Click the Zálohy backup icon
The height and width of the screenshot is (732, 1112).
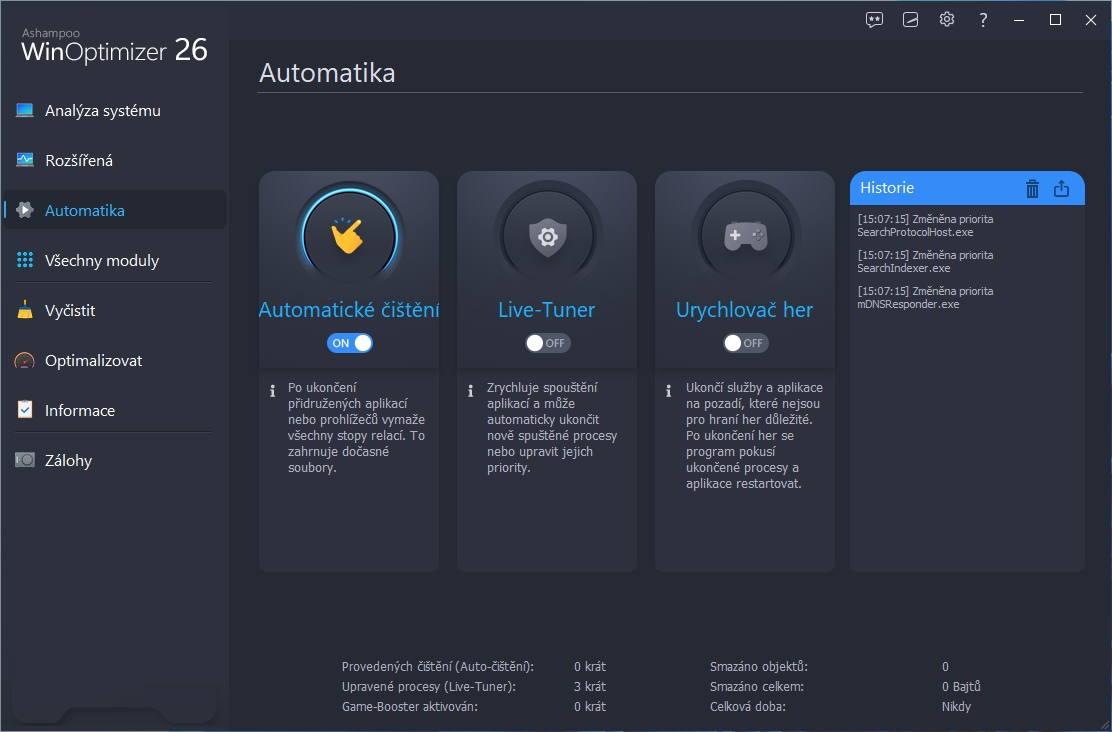[25, 460]
